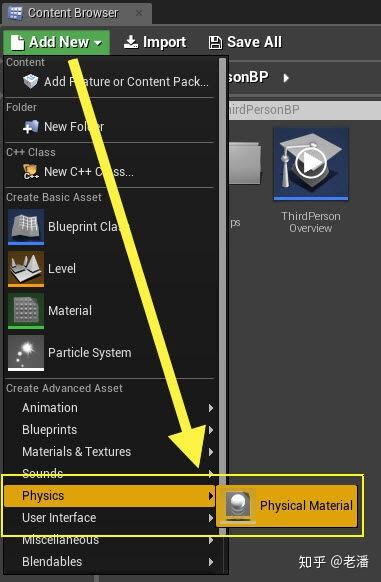Screen dimensions: 381x582
Task: Click the Level asset icon
Action: [26, 269]
